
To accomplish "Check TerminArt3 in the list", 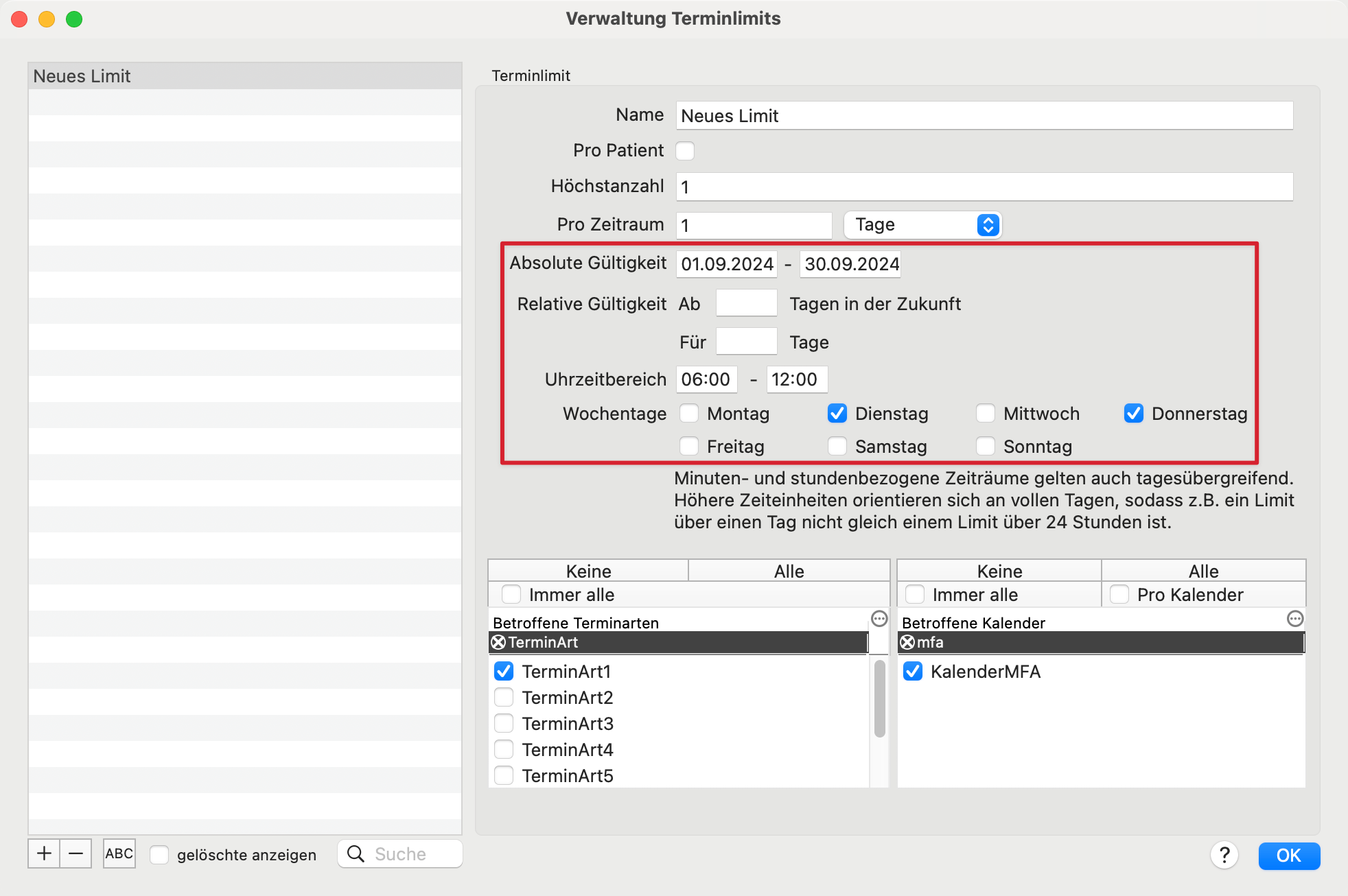I will click(504, 723).
